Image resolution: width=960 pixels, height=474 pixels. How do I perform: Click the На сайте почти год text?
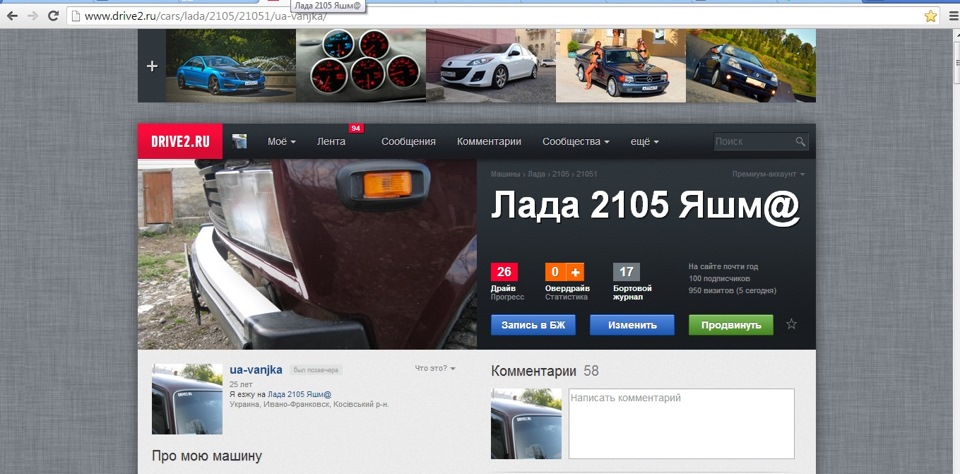coord(723,267)
